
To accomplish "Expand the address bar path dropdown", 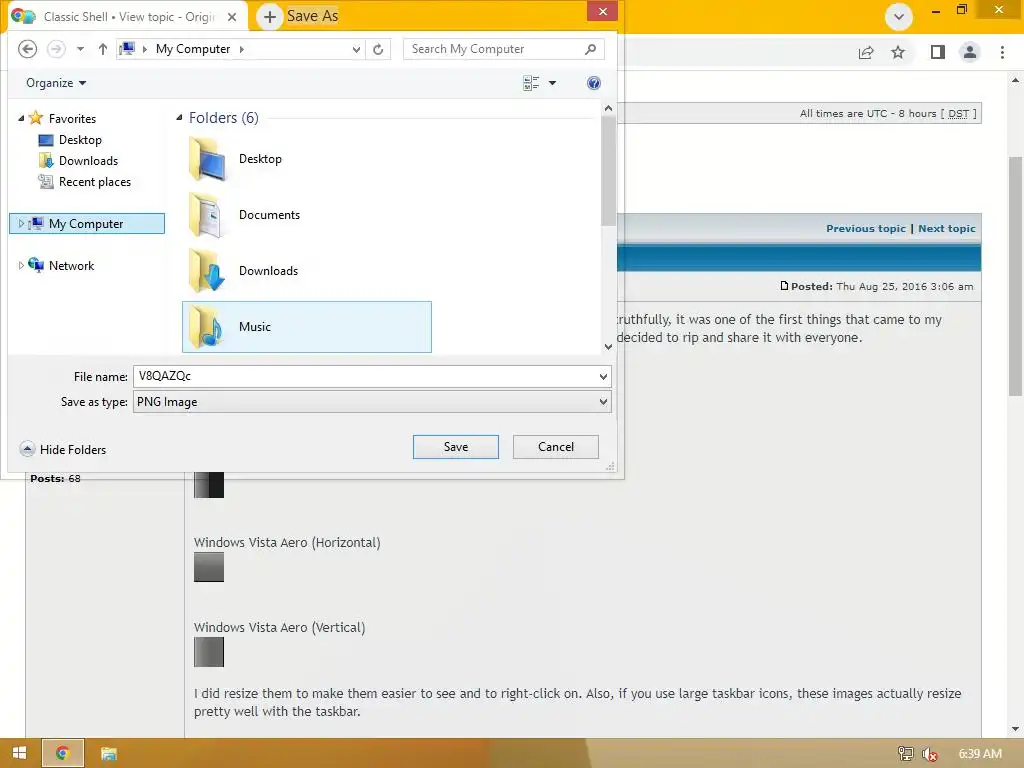I will click(356, 49).
